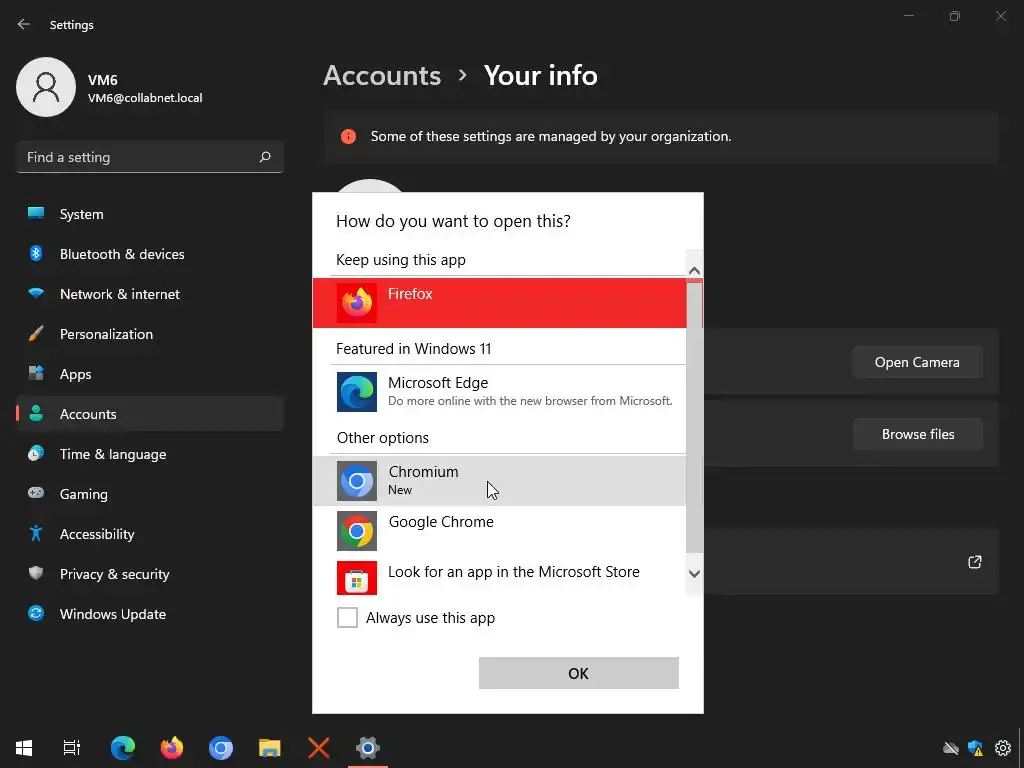Screen dimensions: 1024x768
Task: Click the orange X app on taskbar
Action: (x=319, y=748)
